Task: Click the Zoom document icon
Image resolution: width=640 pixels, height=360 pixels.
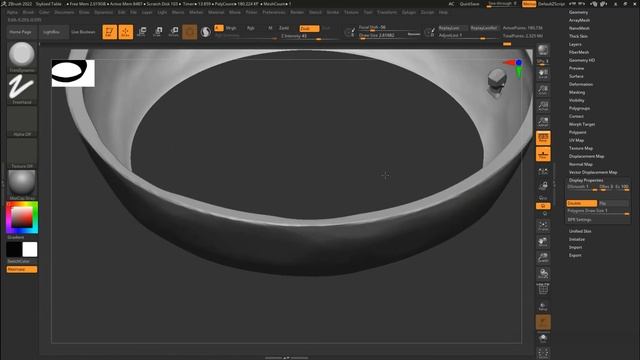Action: tap(543, 90)
